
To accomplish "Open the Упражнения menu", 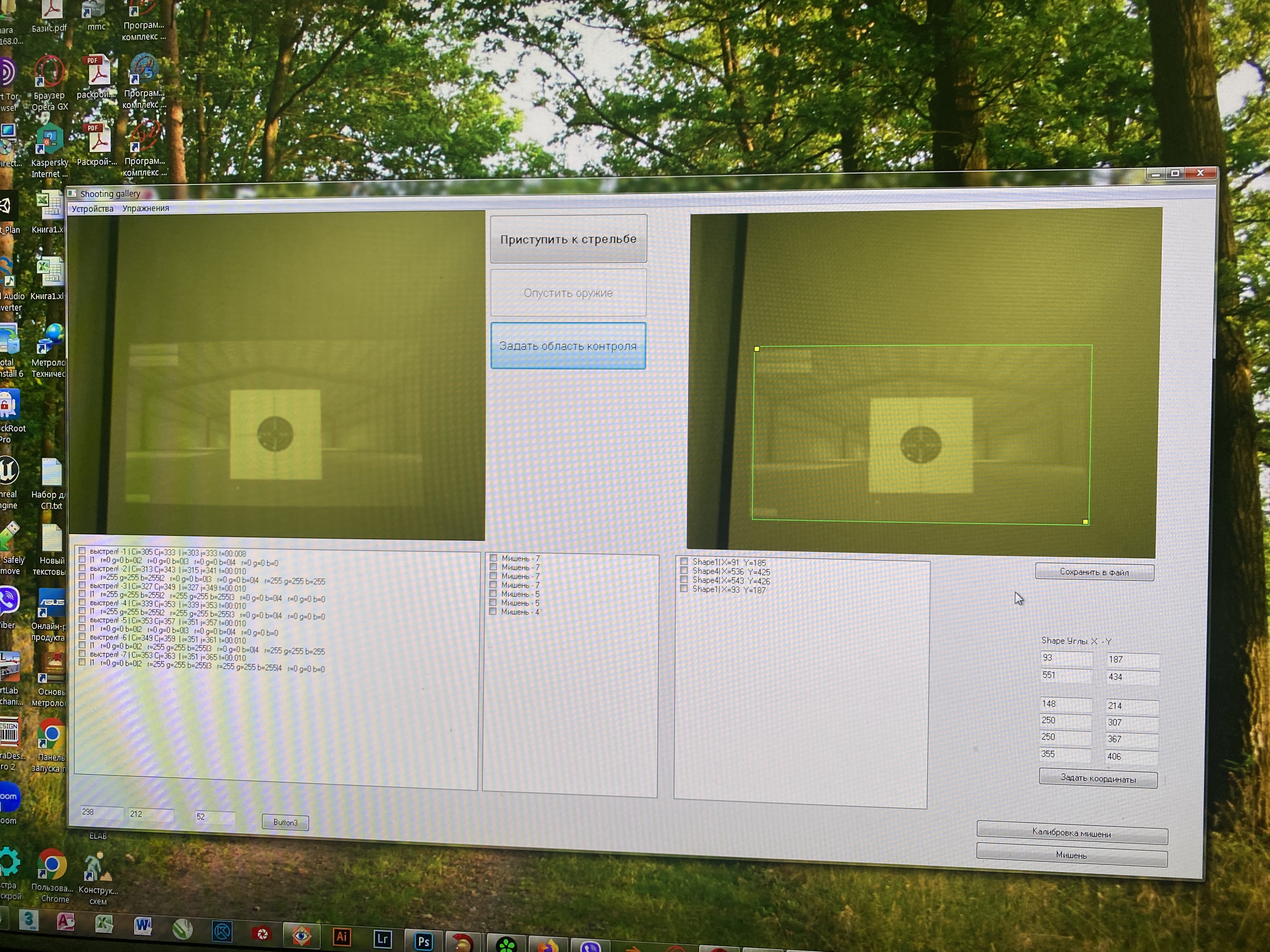I will (x=146, y=208).
